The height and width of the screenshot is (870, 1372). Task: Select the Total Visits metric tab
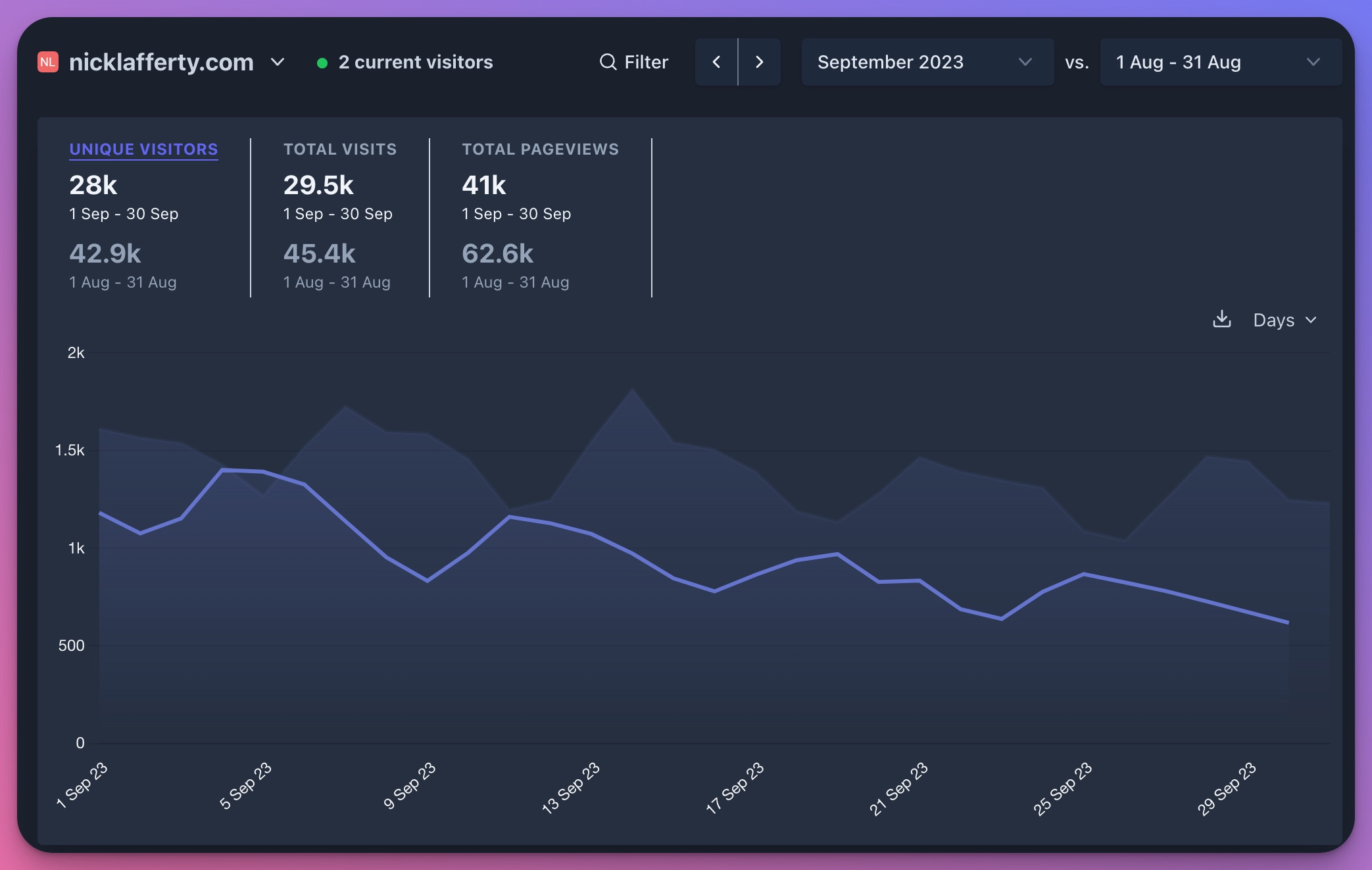339,149
